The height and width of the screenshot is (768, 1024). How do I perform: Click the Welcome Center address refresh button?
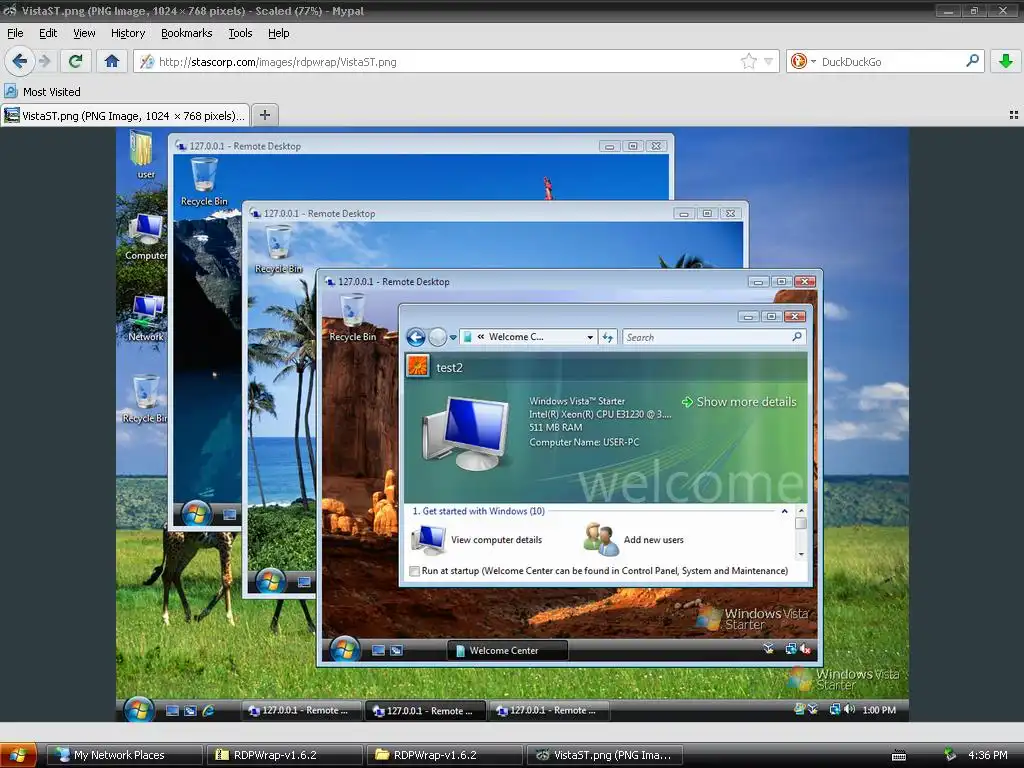pos(607,337)
